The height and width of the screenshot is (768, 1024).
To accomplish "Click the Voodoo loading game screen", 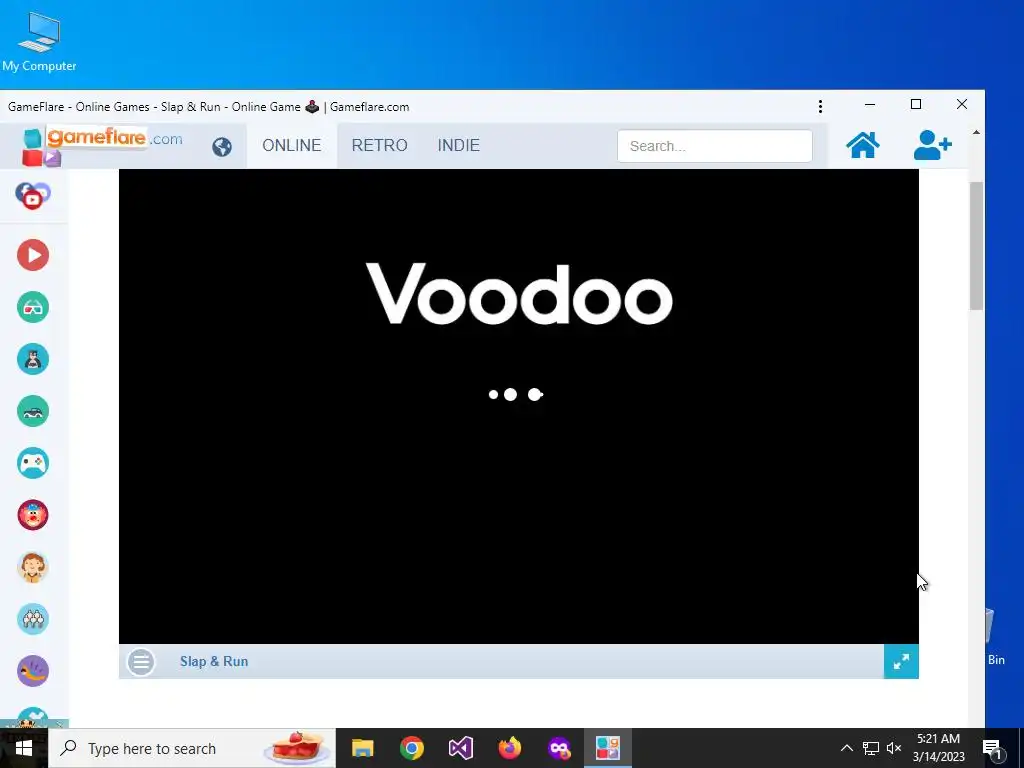I will (x=519, y=406).
